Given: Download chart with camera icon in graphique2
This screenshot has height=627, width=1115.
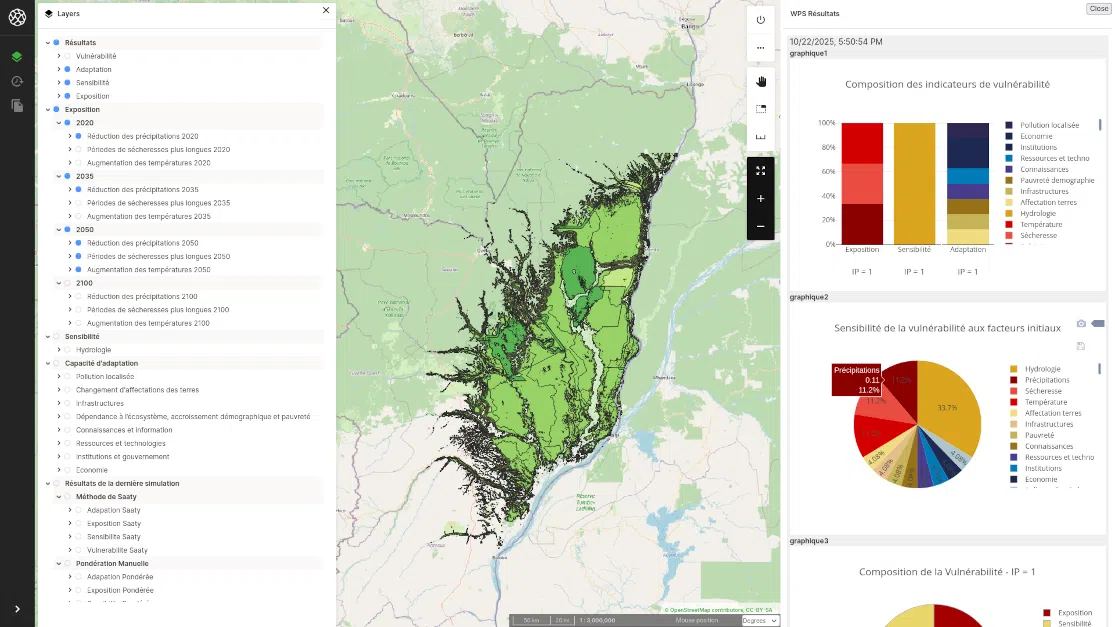Looking at the screenshot, I should coord(1081,324).
